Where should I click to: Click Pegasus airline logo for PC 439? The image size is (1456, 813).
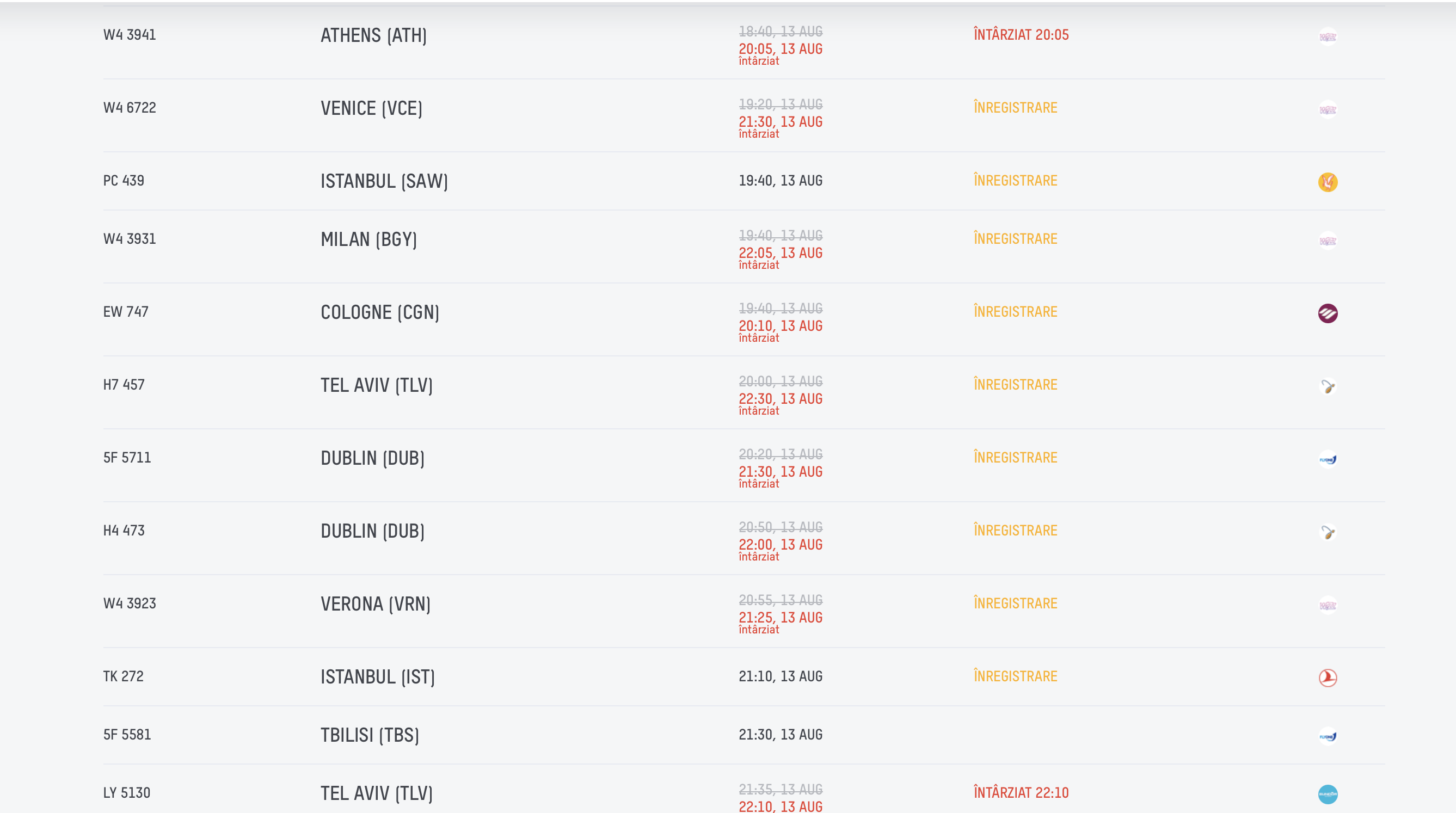click(x=1328, y=182)
